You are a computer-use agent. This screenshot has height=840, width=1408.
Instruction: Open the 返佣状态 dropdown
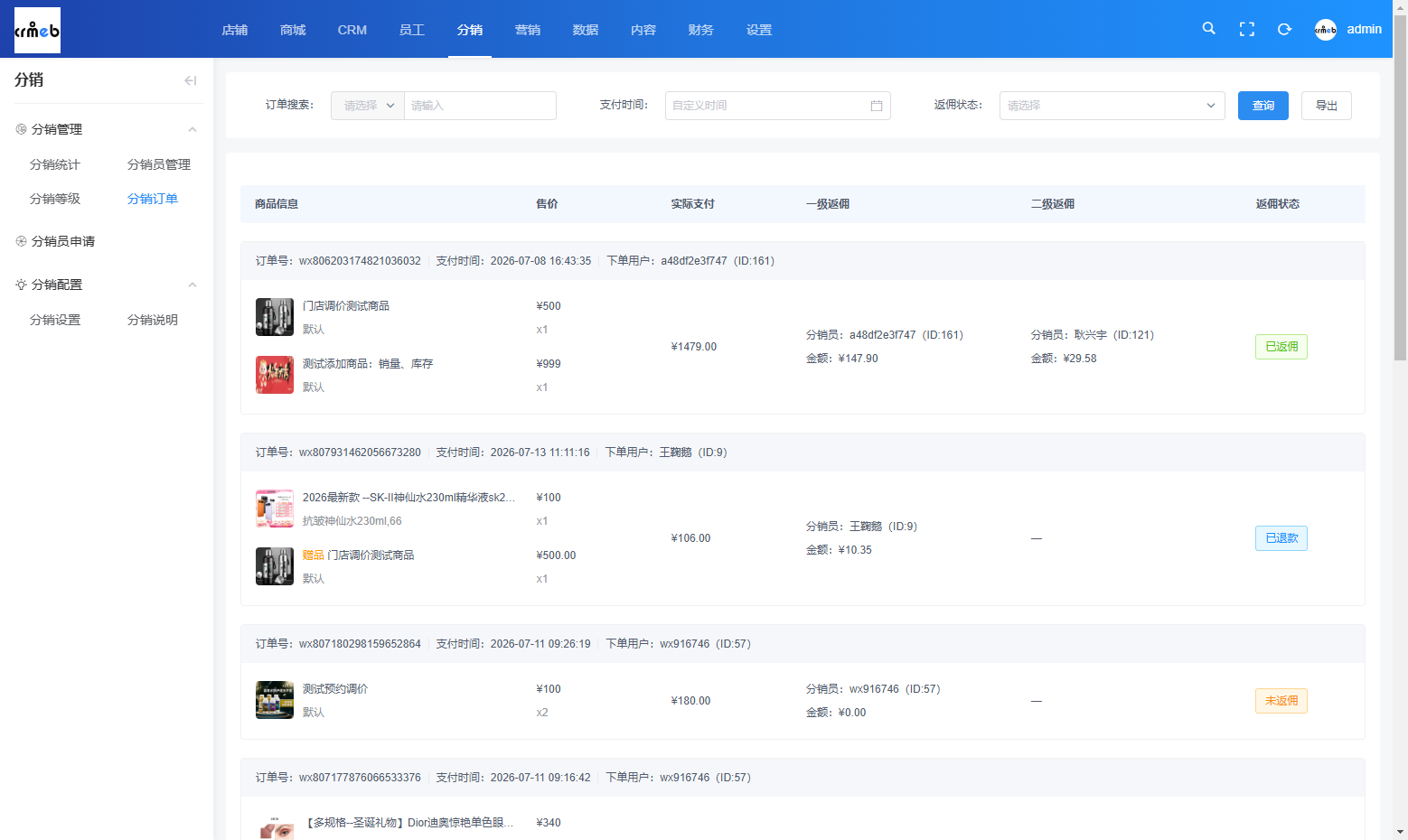pyautogui.click(x=1112, y=106)
